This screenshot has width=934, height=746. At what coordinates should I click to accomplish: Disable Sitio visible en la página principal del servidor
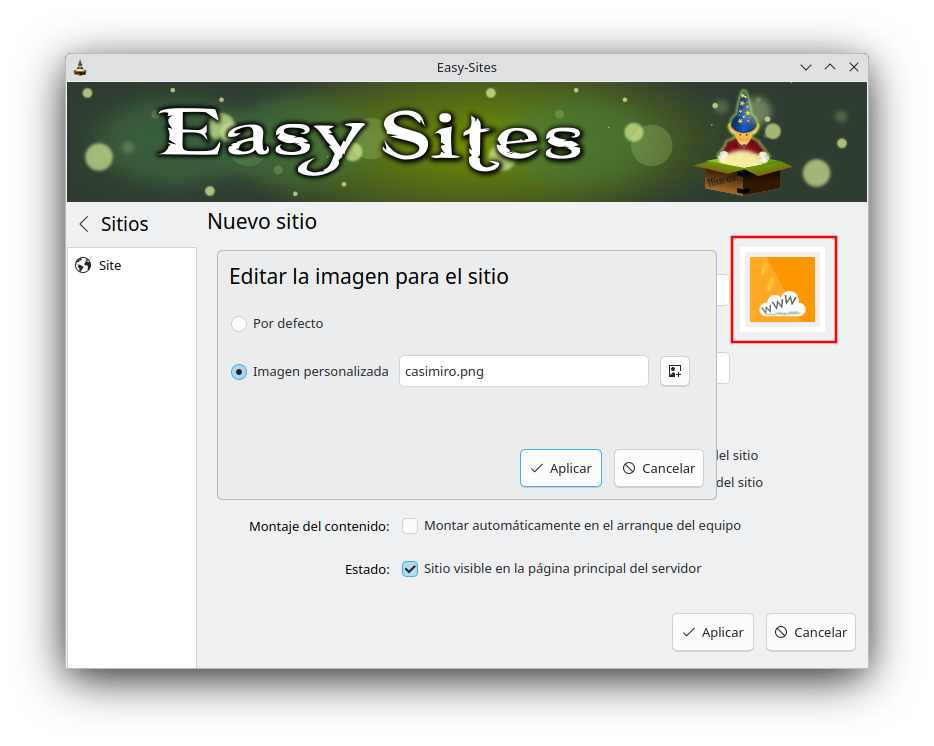pos(410,568)
